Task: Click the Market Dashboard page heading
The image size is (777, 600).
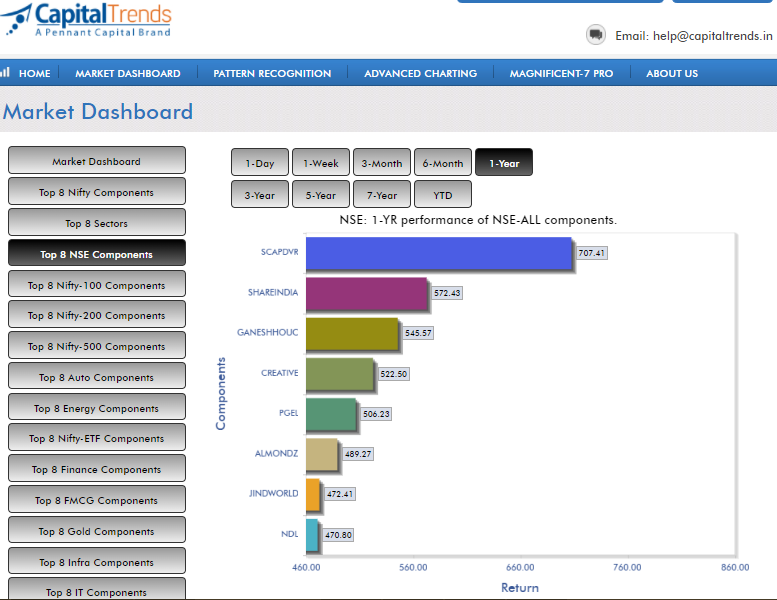Action: [x=98, y=111]
